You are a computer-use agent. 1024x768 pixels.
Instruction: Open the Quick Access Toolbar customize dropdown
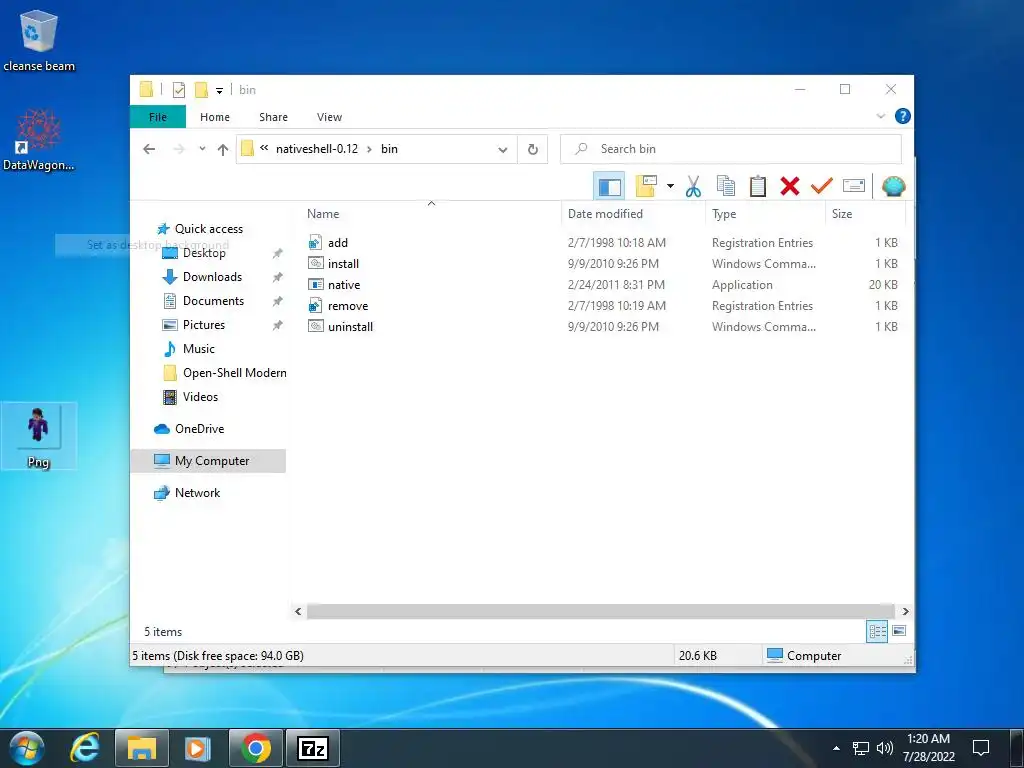coord(219,90)
